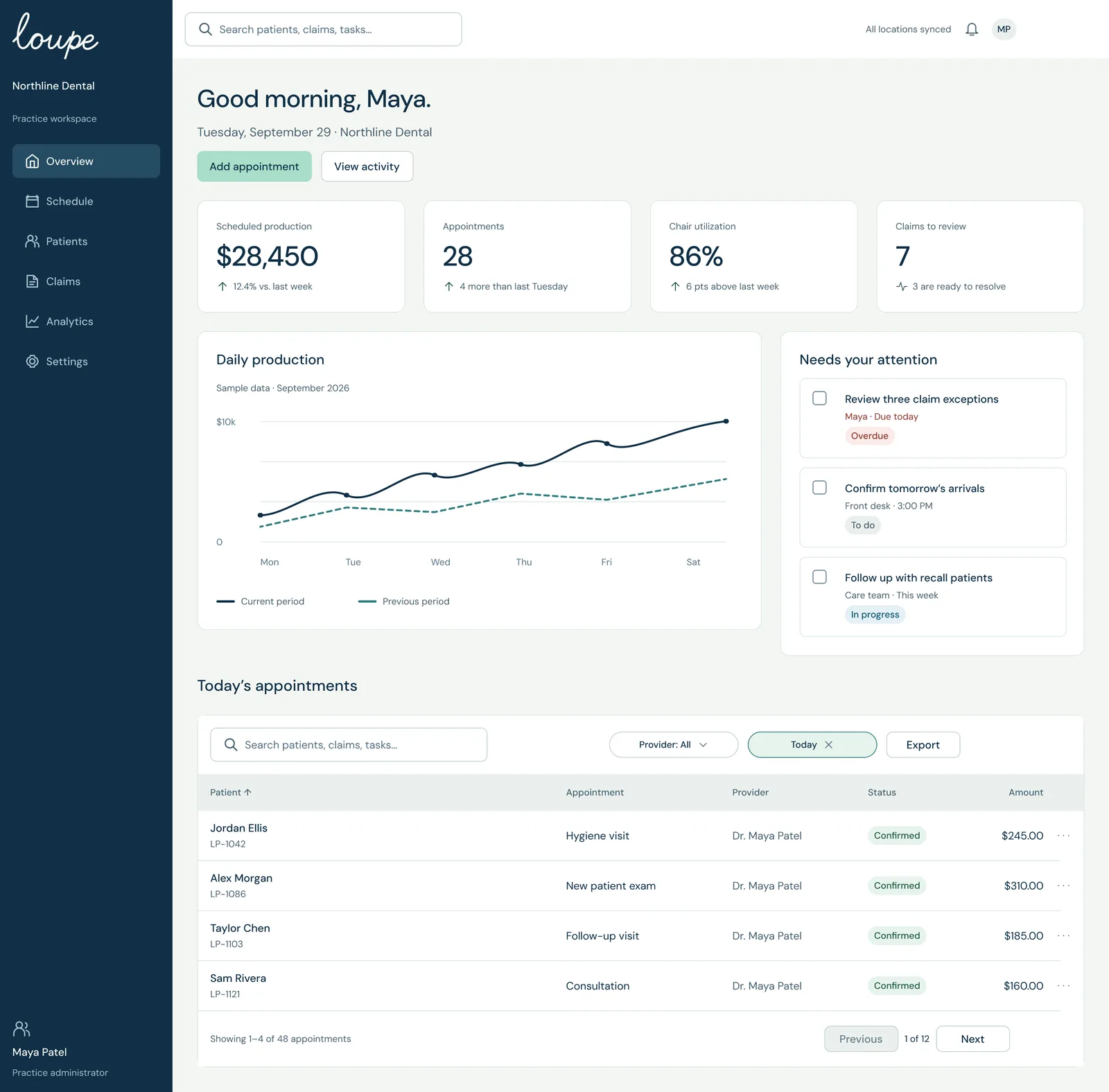Export the appointments table

(923, 744)
